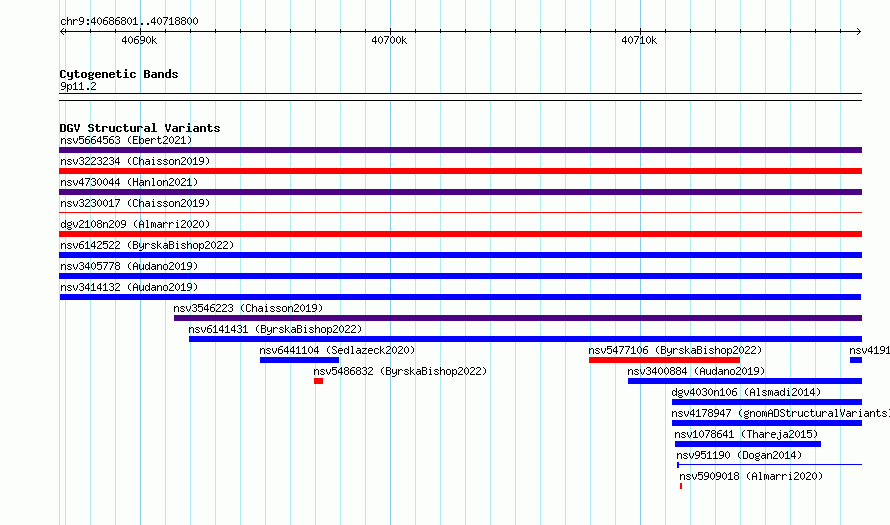Click the 40710k ruler tick label

pos(639,40)
